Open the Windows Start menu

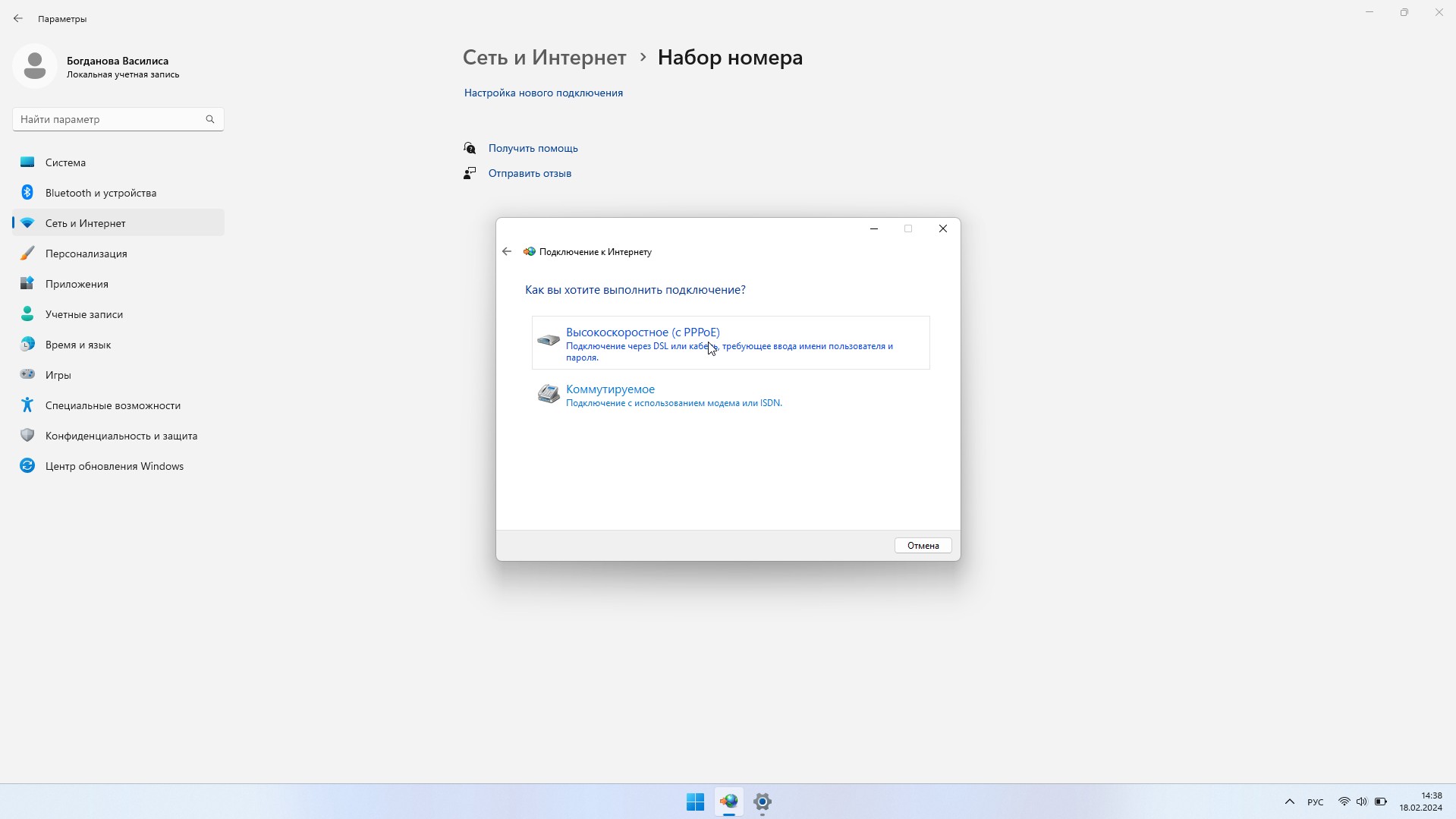click(x=695, y=802)
